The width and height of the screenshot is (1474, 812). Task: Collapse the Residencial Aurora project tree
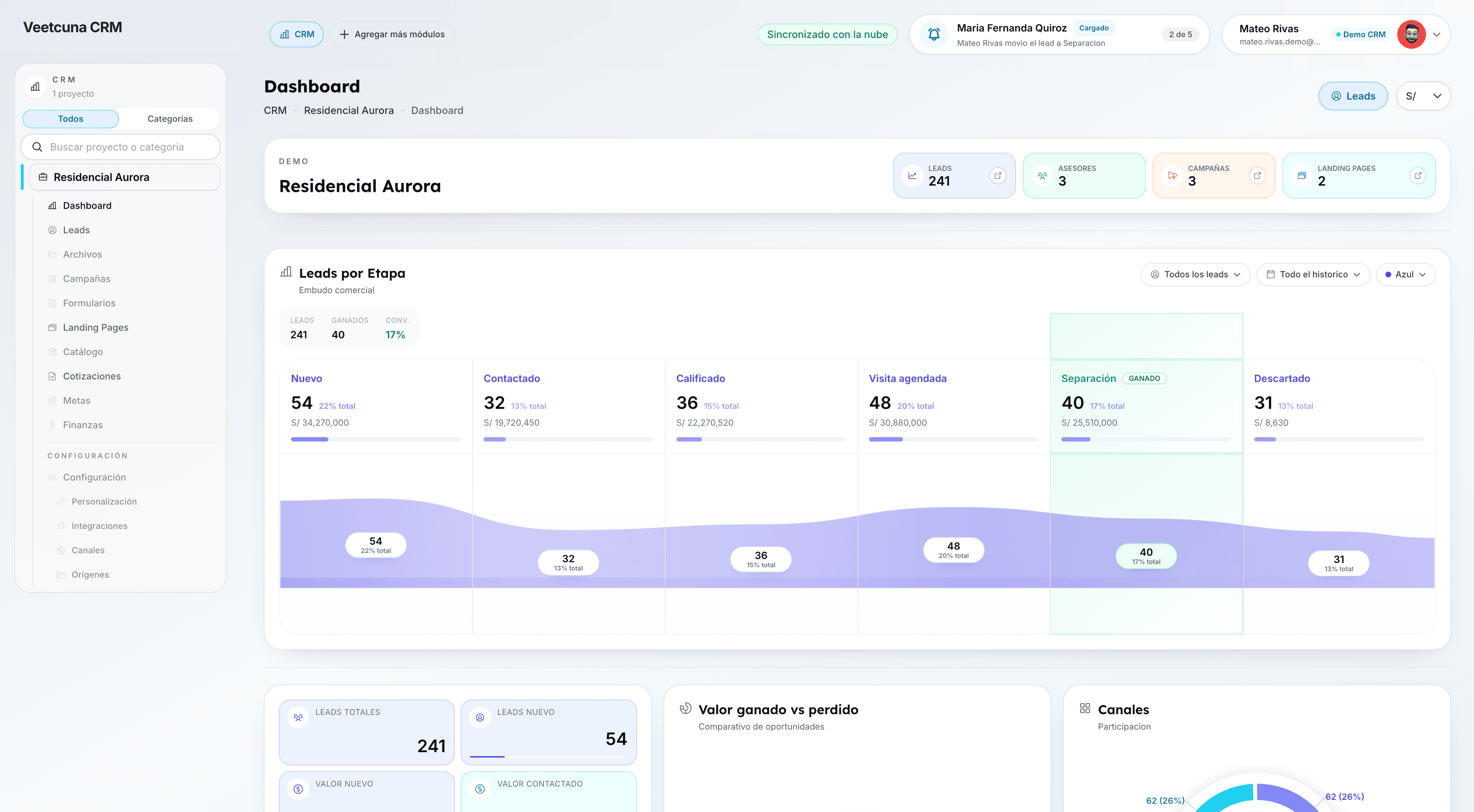[124, 177]
